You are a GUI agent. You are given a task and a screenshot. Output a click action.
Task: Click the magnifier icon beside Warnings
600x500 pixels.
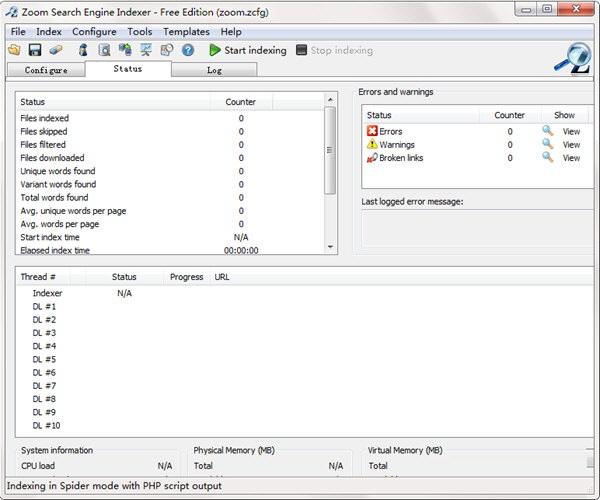pyautogui.click(x=547, y=144)
